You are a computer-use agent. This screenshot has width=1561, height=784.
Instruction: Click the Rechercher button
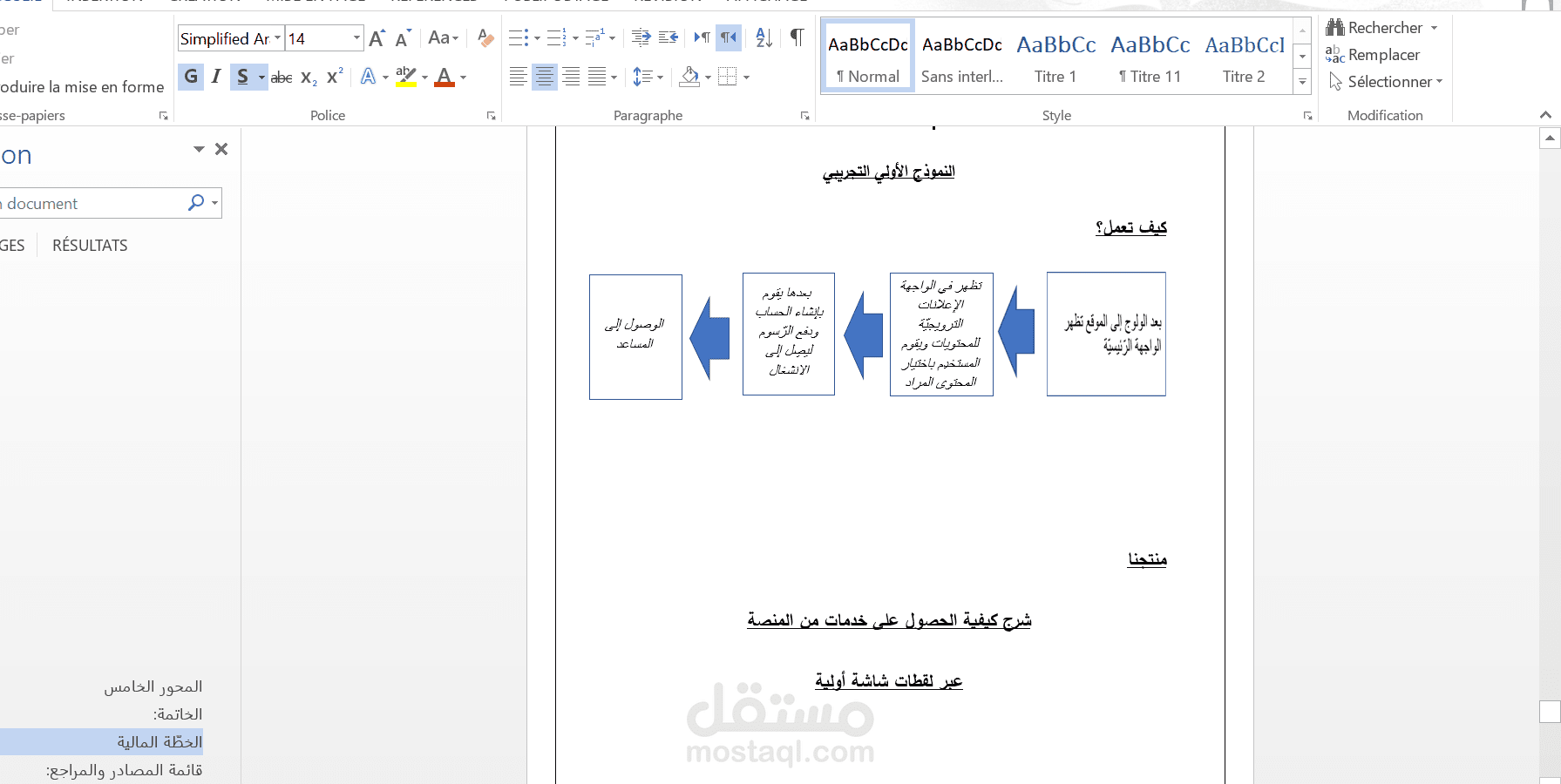point(1374,28)
